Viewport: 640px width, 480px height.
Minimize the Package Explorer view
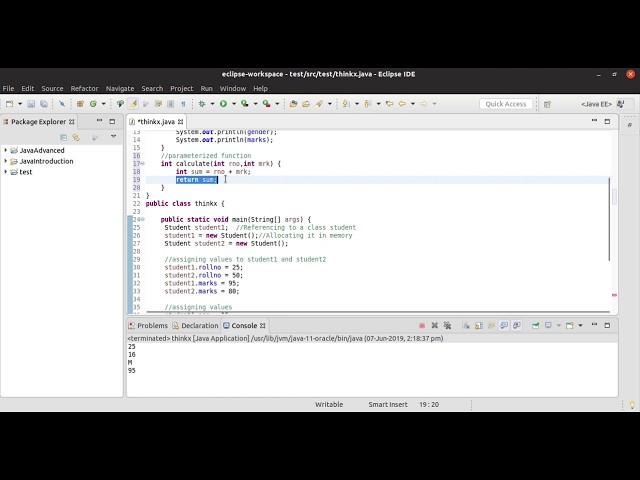[99, 121]
